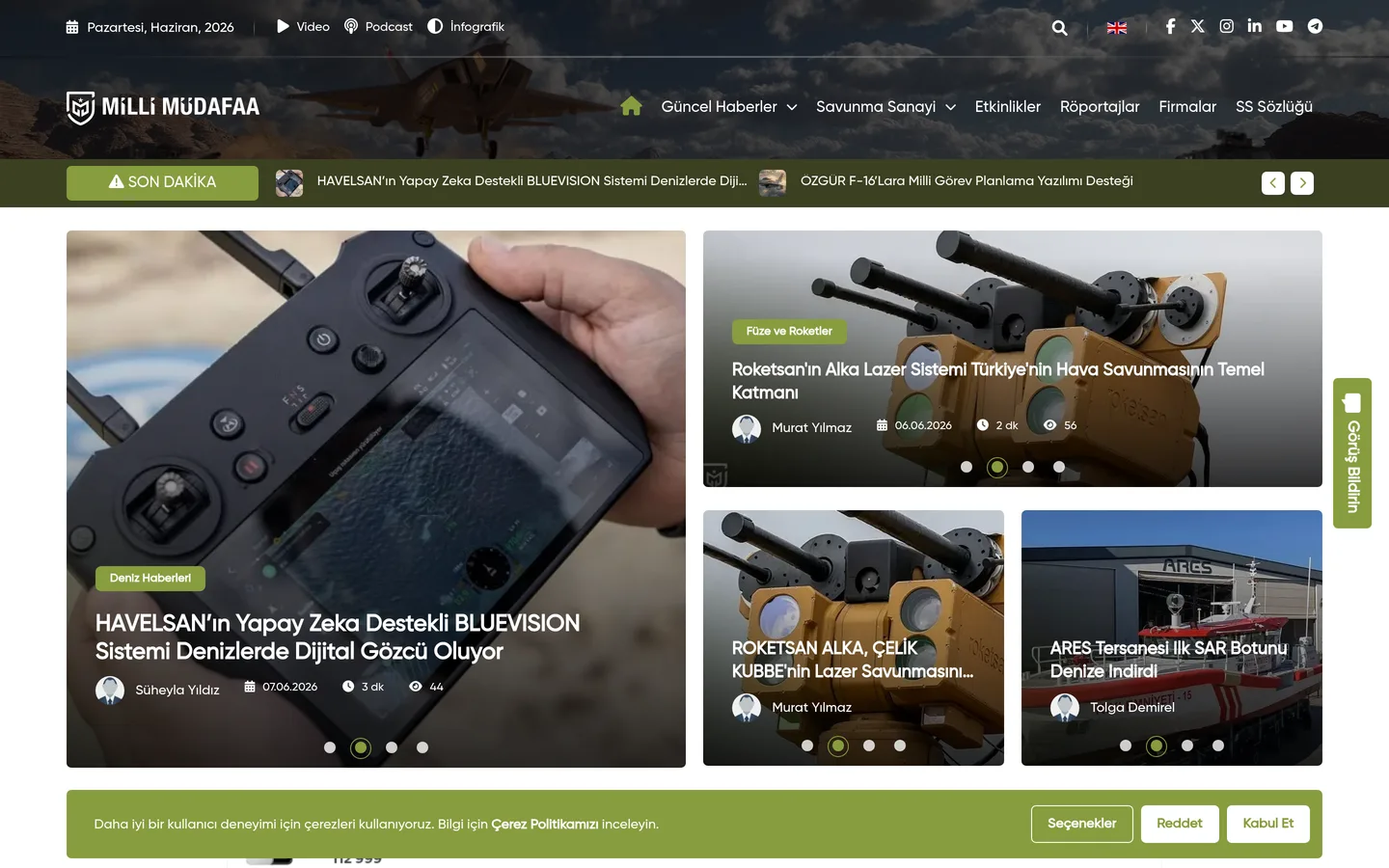Click the ÖZGÜR F-16 ticker thumbnail image
Viewport: 1389px width, 868px height.
[x=773, y=183]
